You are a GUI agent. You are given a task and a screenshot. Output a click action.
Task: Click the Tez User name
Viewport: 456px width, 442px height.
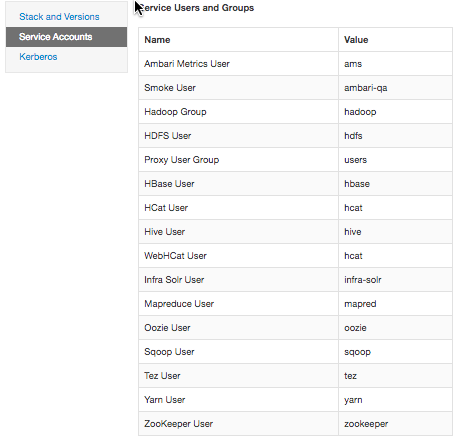[x=162, y=376]
